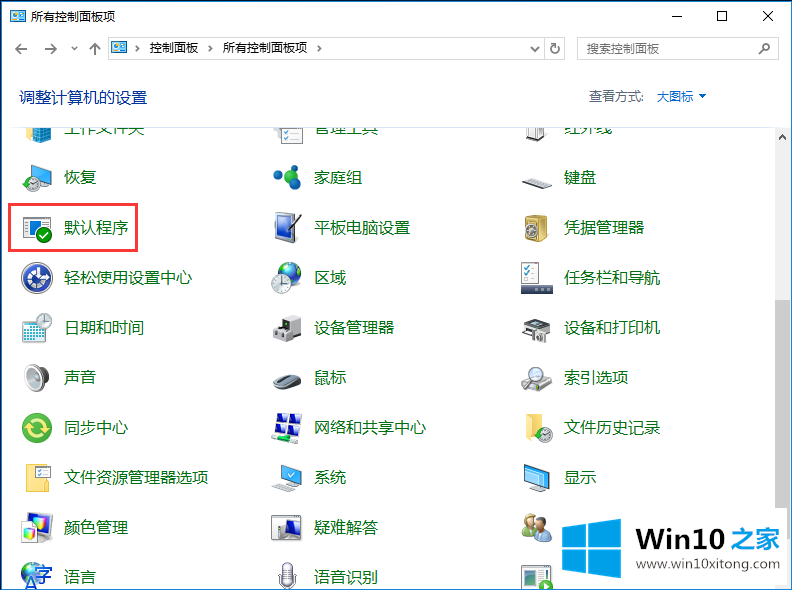
Task: Open the 平板电脑设置 icon
Action: [x=287, y=228]
